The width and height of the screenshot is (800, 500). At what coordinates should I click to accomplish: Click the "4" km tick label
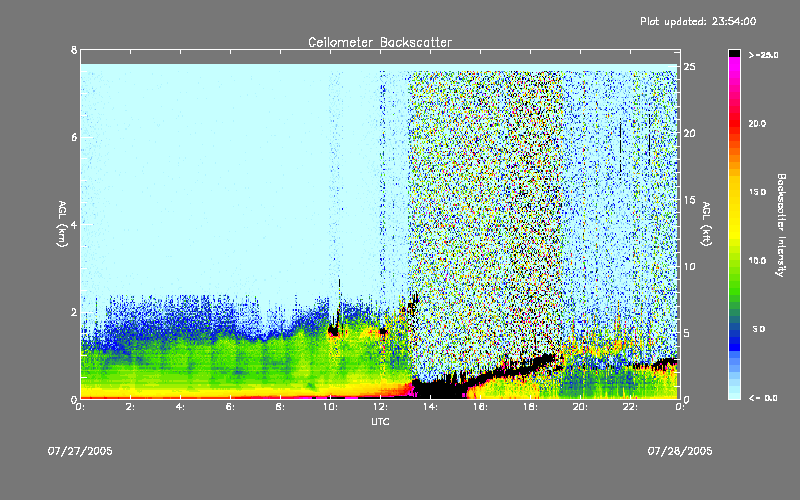tap(74, 224)
